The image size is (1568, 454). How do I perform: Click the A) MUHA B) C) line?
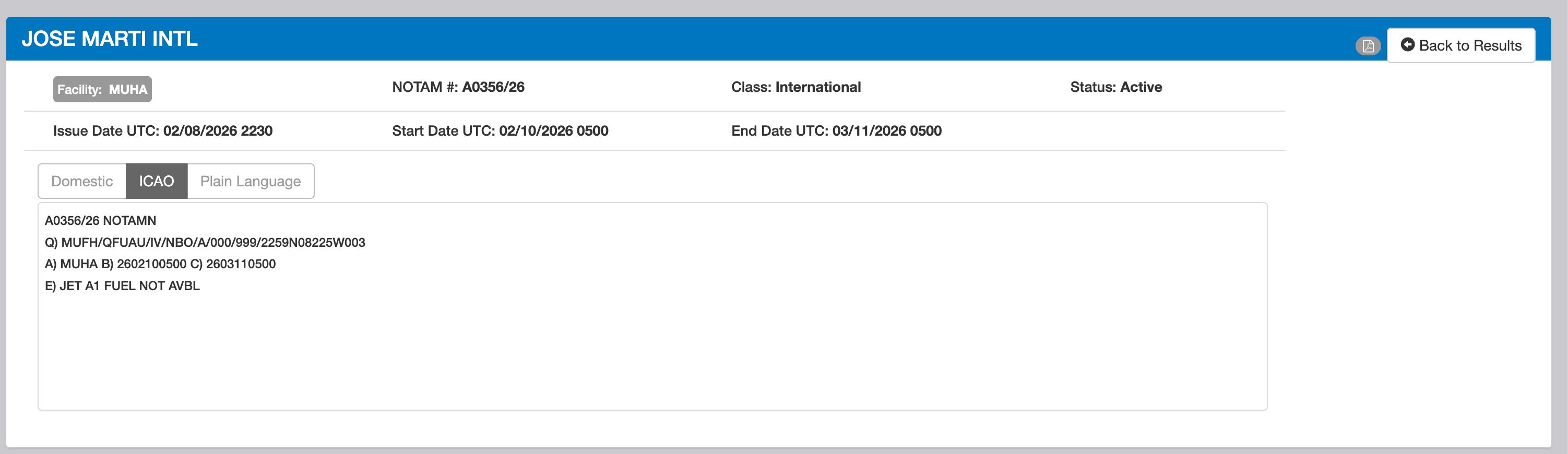160,264
